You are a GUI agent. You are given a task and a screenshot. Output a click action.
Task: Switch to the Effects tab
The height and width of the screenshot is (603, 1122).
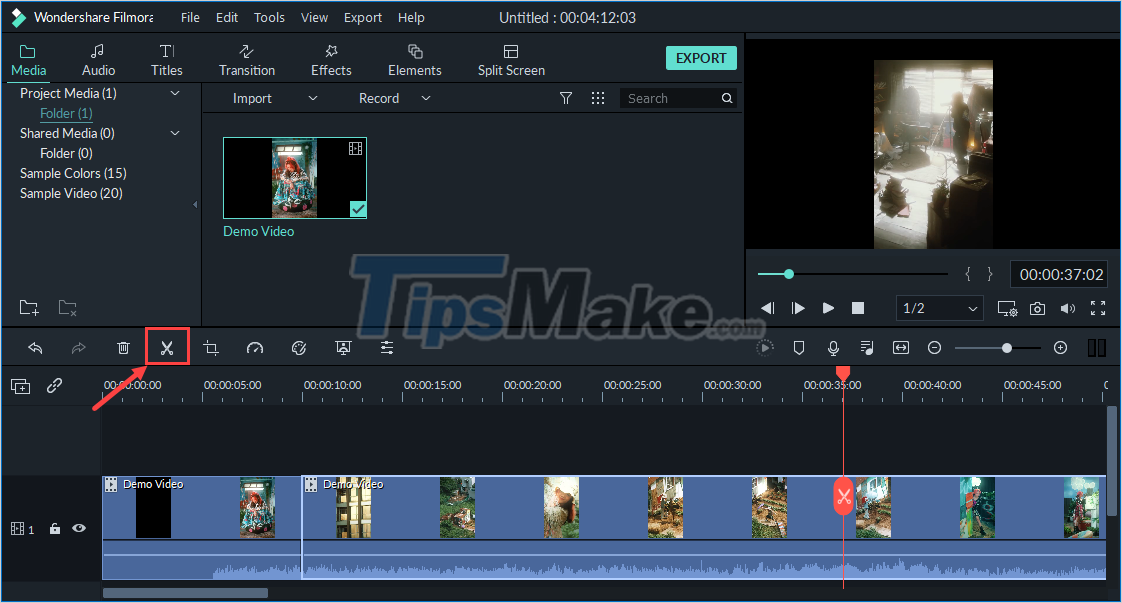[x=330, y=59]
